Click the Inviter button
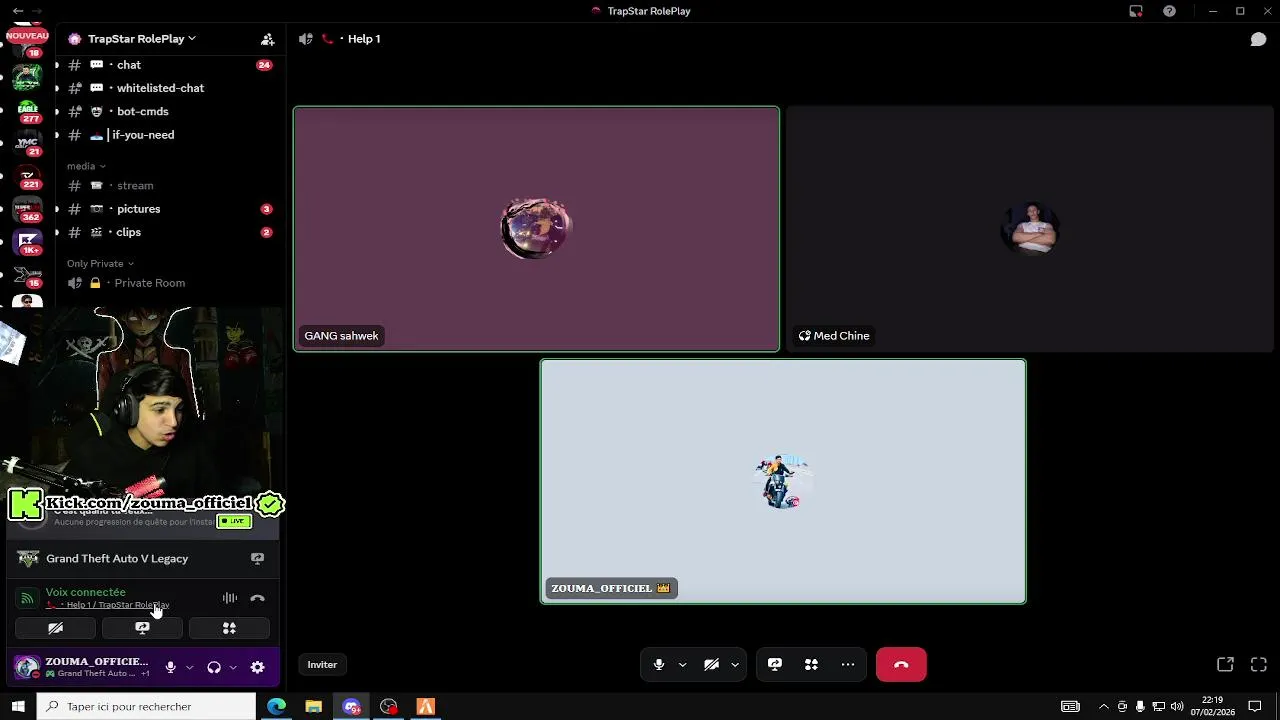1280x720 pixels. (x=322, y=664)
